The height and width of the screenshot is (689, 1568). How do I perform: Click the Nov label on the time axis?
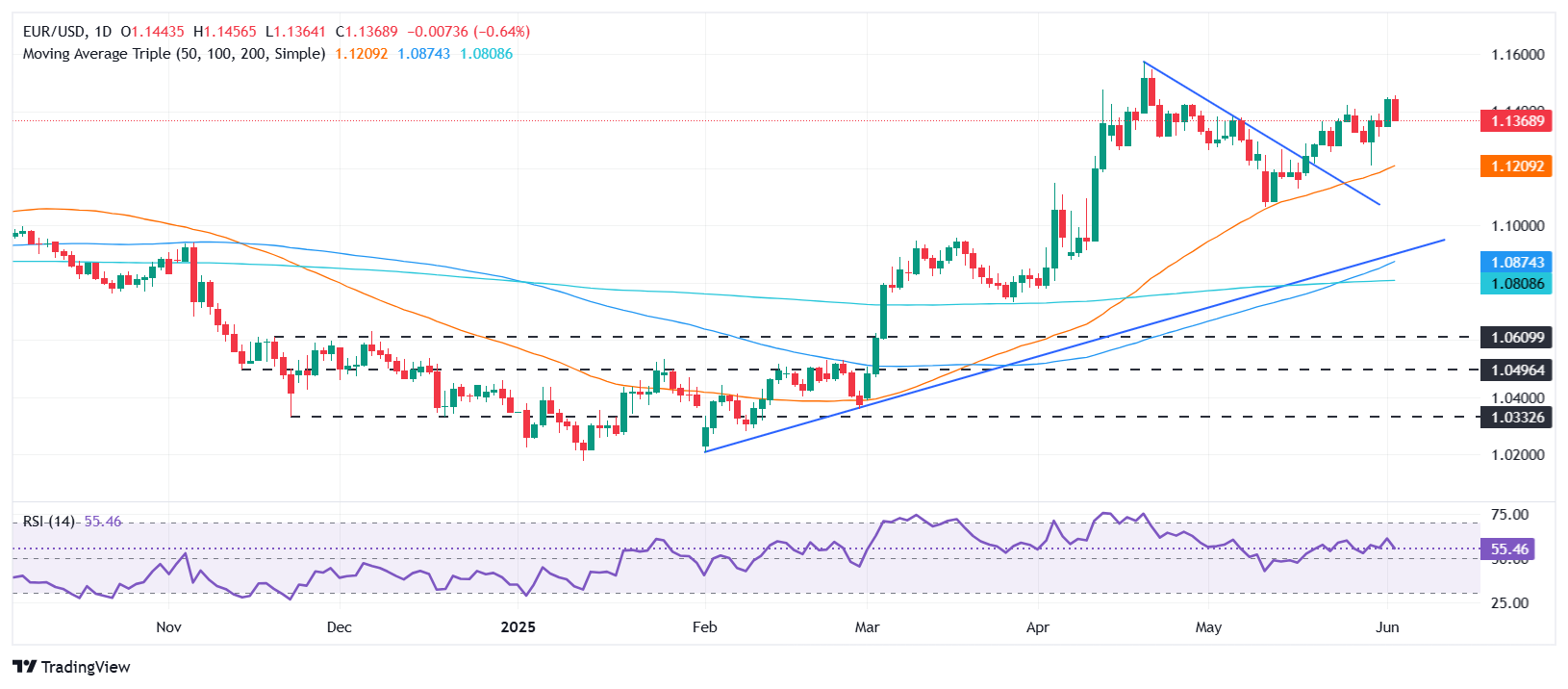pyautogui.click(x=168, y=627)
